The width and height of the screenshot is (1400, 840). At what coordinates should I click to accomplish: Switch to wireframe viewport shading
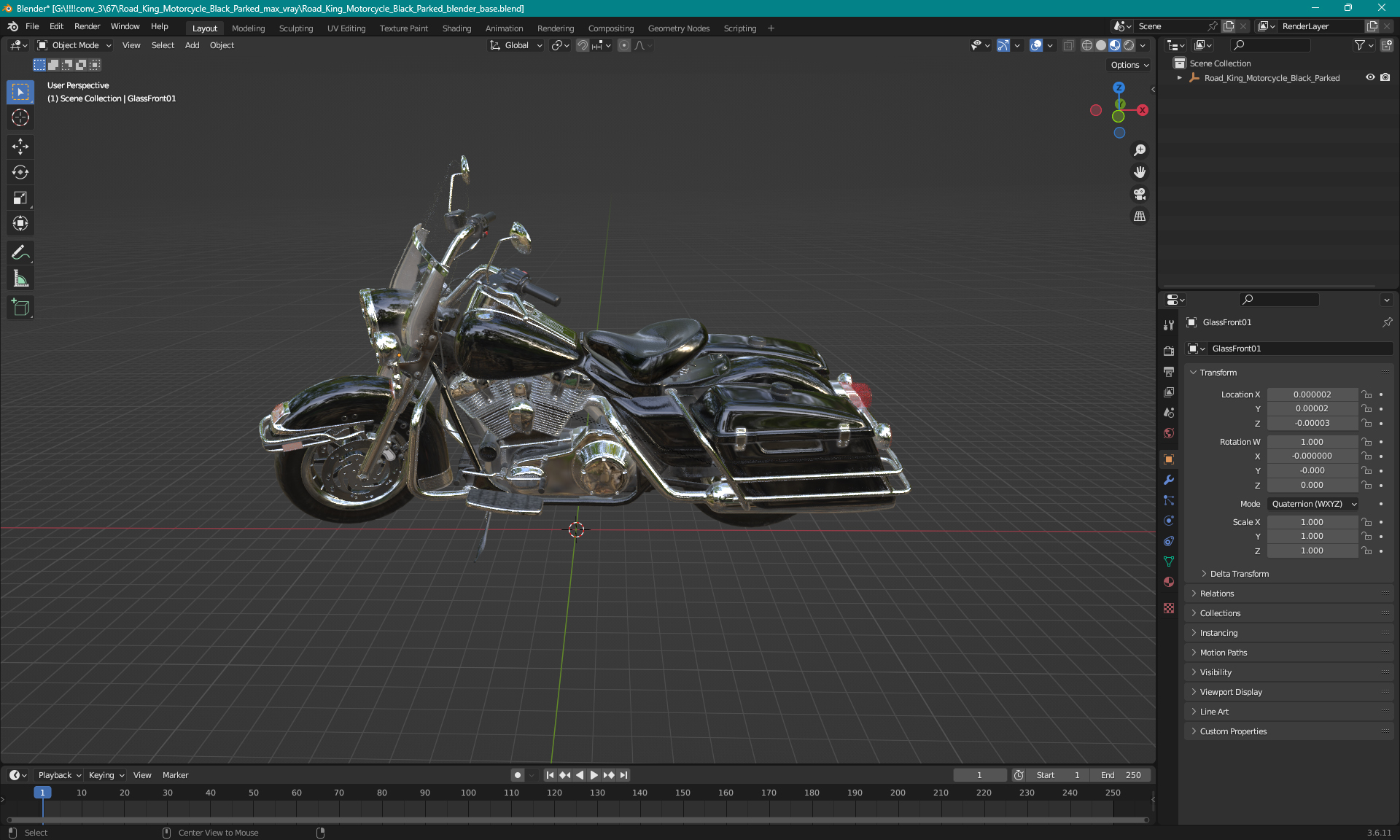(x=1087, y=45)
